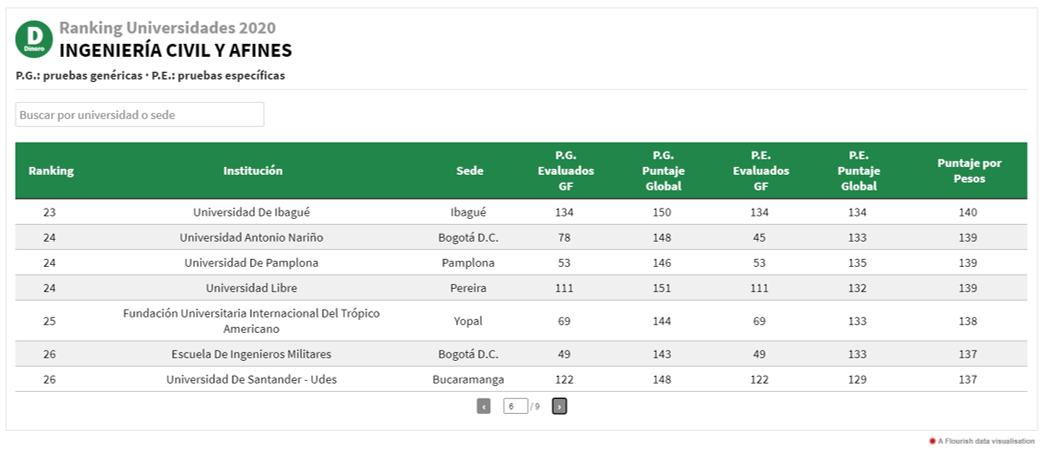Click P.E. Puntaje Global value 135
1051x475 pixels.
click(857, 263)
